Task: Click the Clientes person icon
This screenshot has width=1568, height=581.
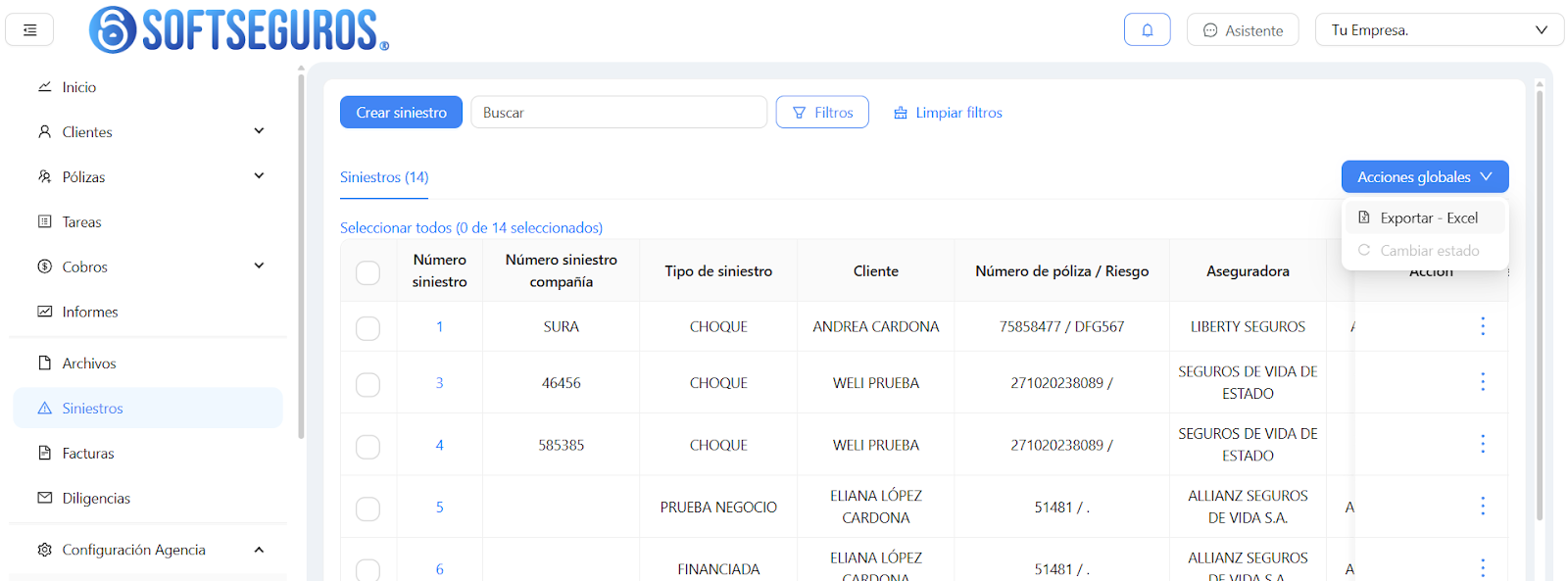Action: pos(44,131)
